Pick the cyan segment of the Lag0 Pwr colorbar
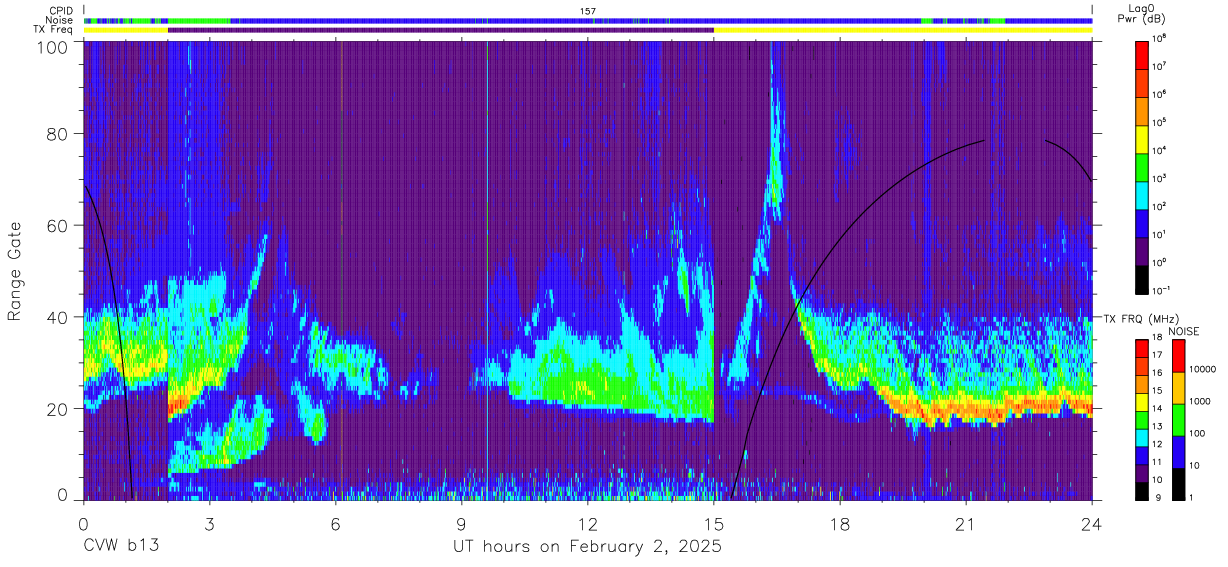The width and height of the screenshot is (1228, 567). click(x=1142, y=196)
